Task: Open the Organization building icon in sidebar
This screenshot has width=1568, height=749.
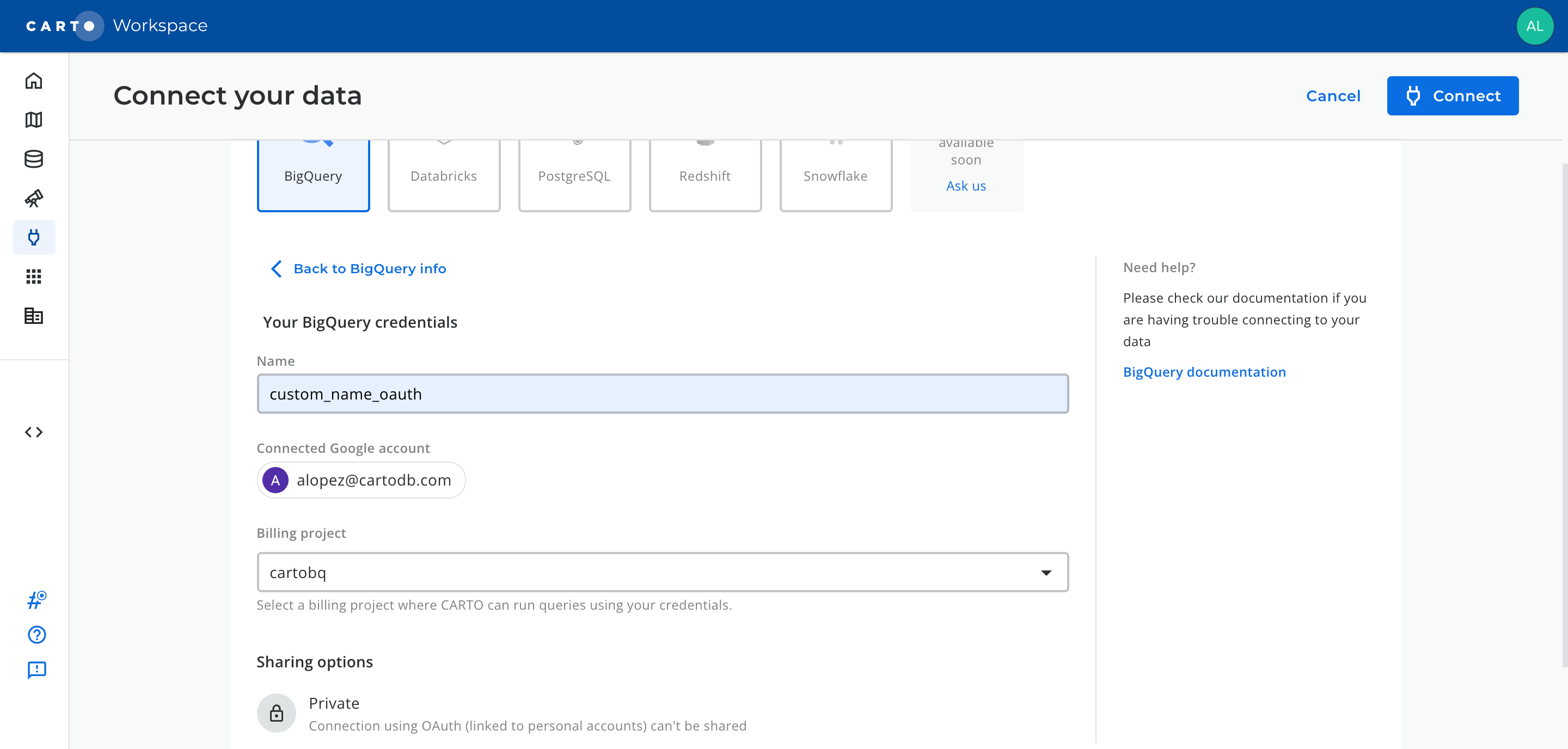Action: (x=33, y=316)
